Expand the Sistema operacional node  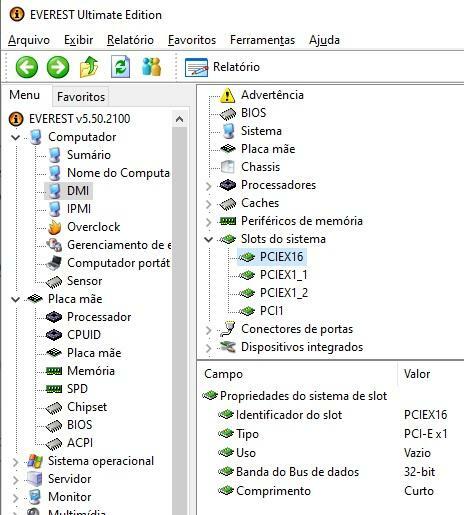pyautogui.click(x=15, y=461)
